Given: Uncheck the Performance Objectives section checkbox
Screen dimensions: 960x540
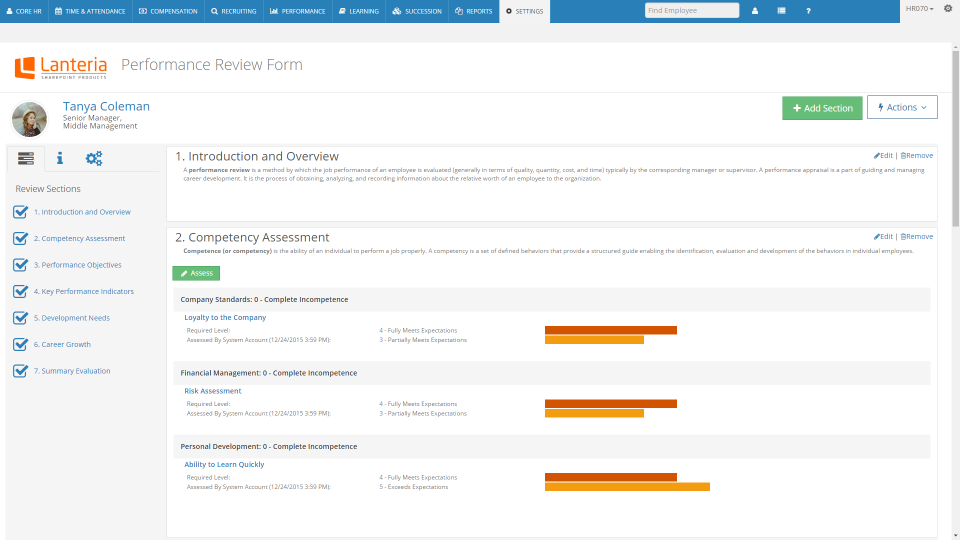Looking at the screenshot, I should pyautogui.click(x=20, y=265).
